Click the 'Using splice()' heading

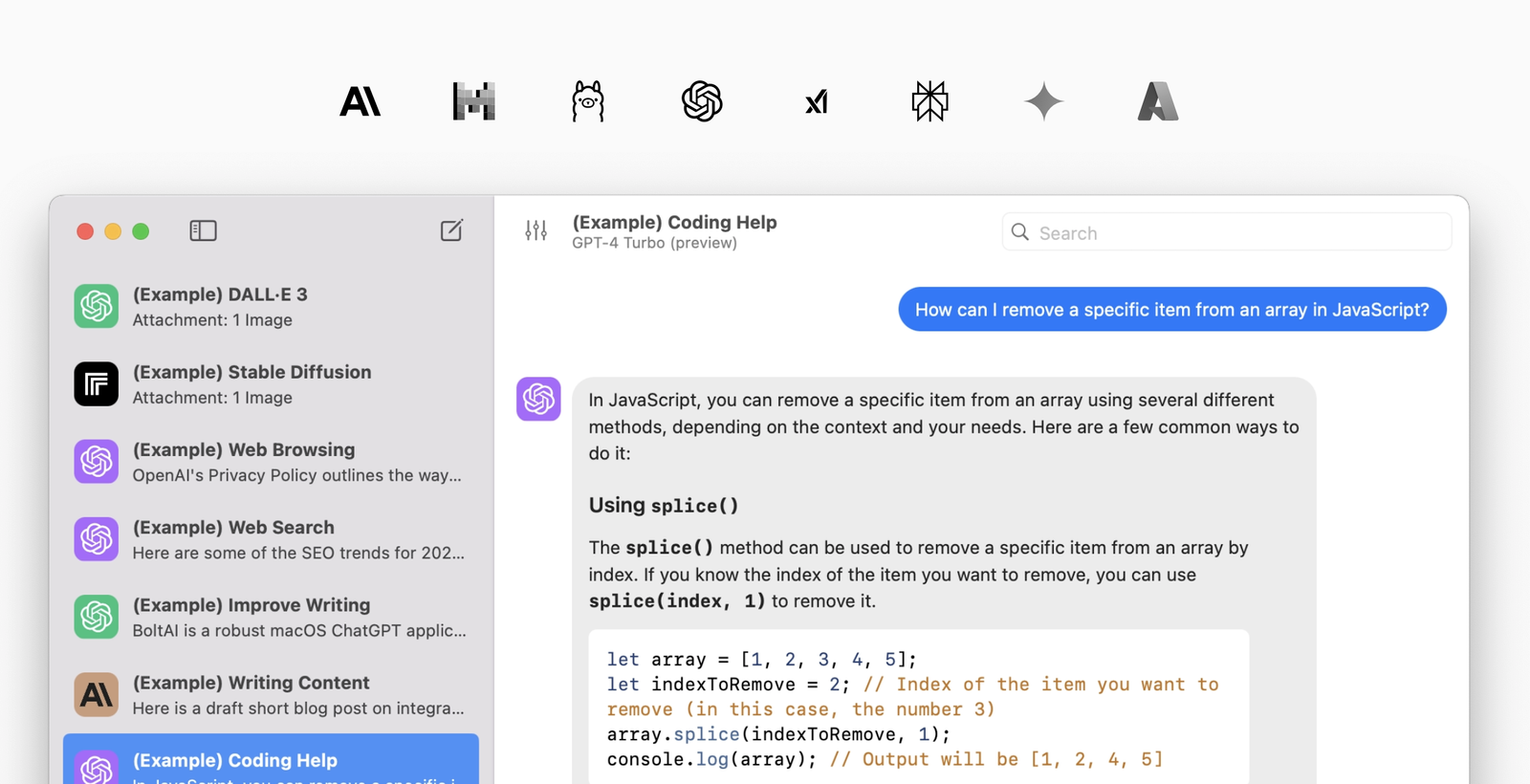point(664,505)
